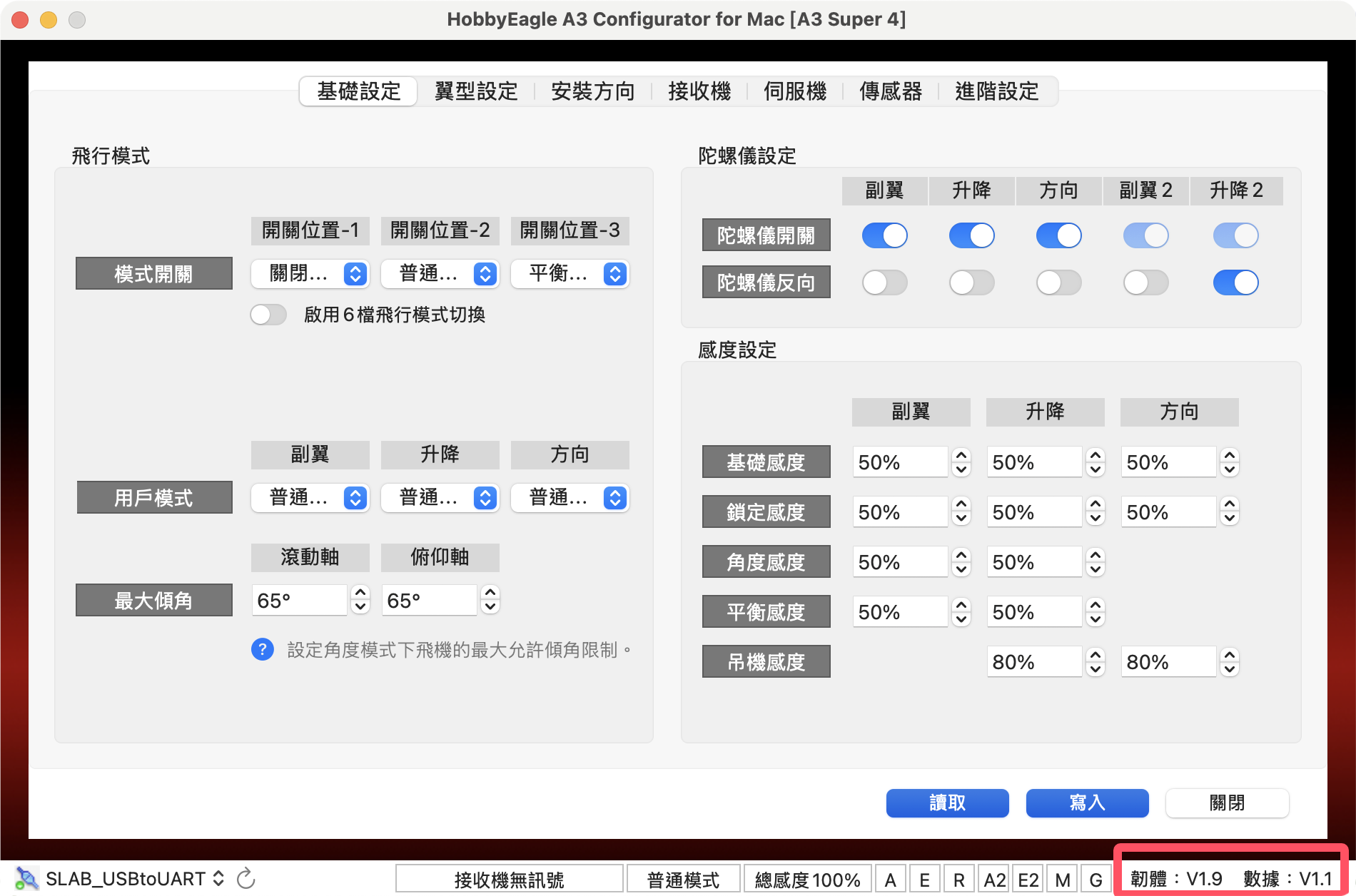Click the E2 channel indicator

1028,880
